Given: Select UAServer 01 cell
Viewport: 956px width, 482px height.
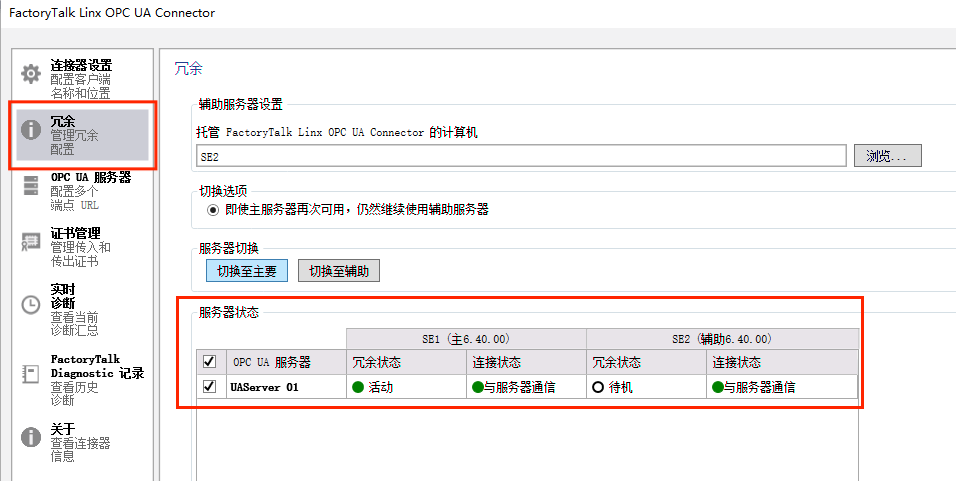Looking at the screenshot, I should (x=286, y=387).
